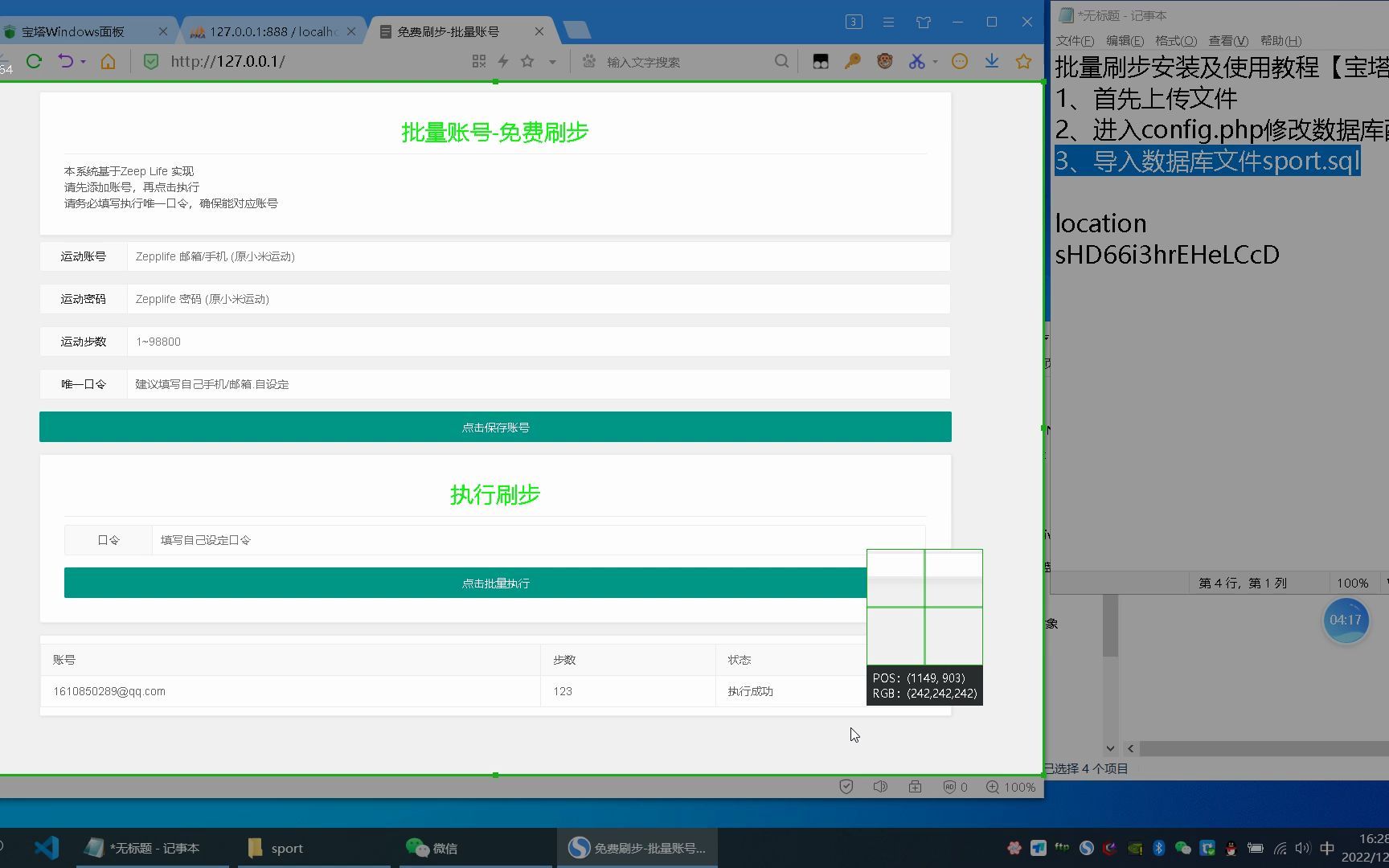Select the scissors screenshot tool
Screen dimensions: 1389x868
click(x=917, y=61)
